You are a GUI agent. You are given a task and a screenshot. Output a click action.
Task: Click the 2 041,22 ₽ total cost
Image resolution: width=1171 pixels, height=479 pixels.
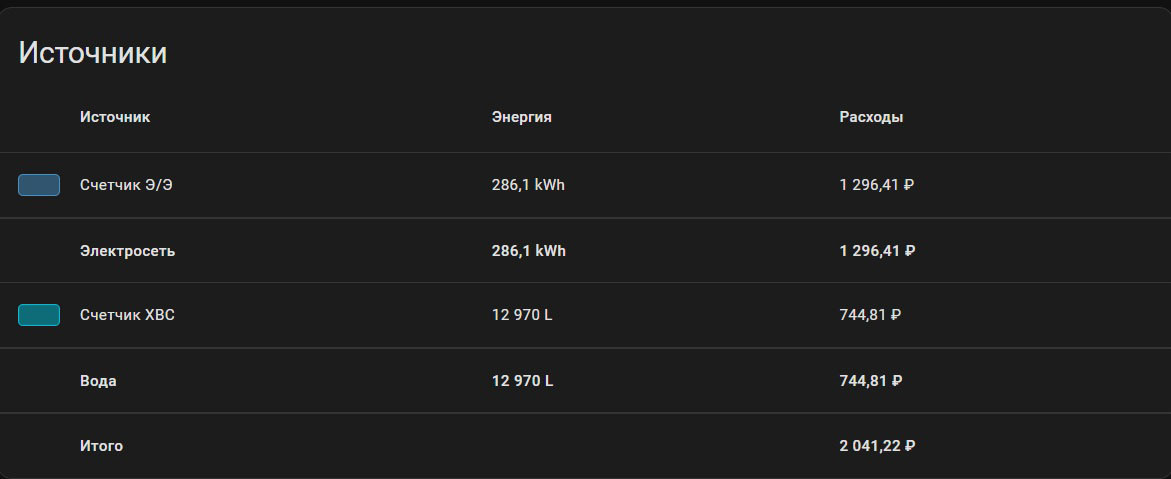click(x=877, y=446)
